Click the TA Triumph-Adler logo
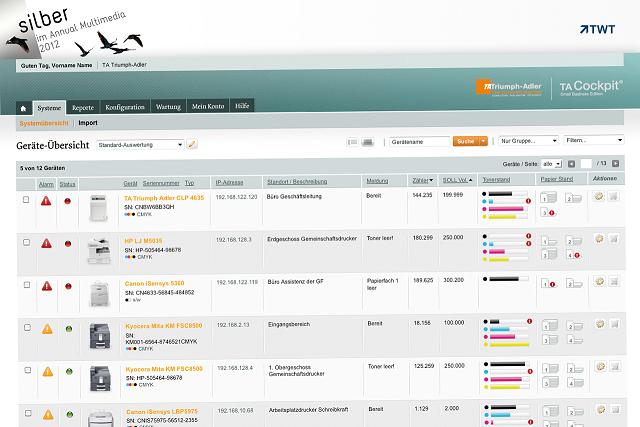This screenshot has width=640, height=427. (x=509, y=87)
